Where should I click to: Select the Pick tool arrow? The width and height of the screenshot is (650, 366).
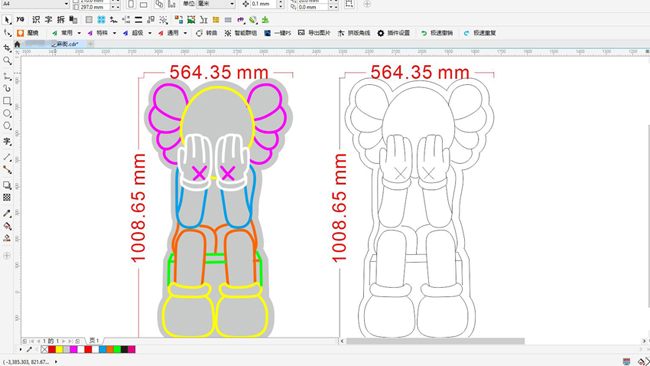(7, 20)
